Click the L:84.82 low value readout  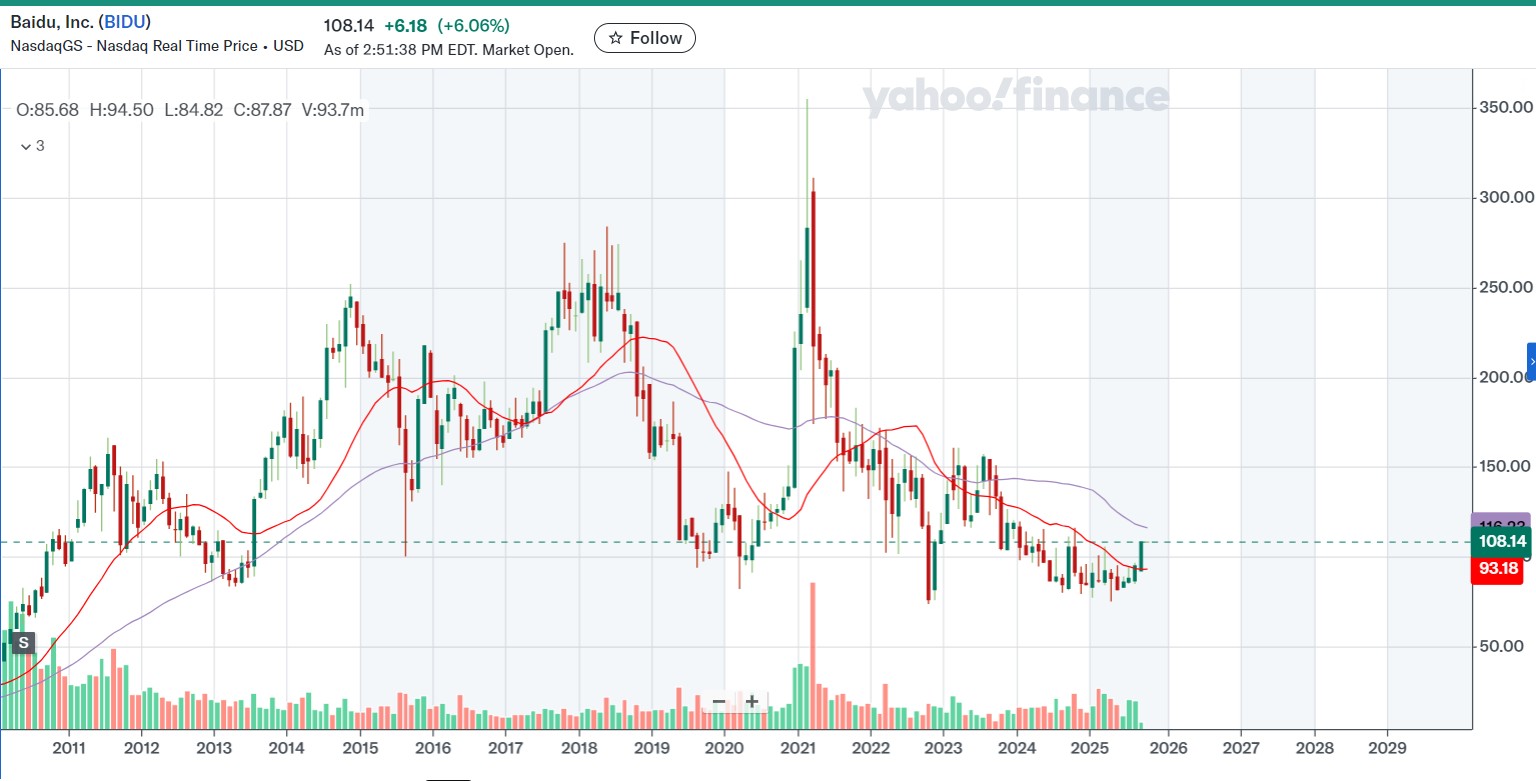point(193,110)
